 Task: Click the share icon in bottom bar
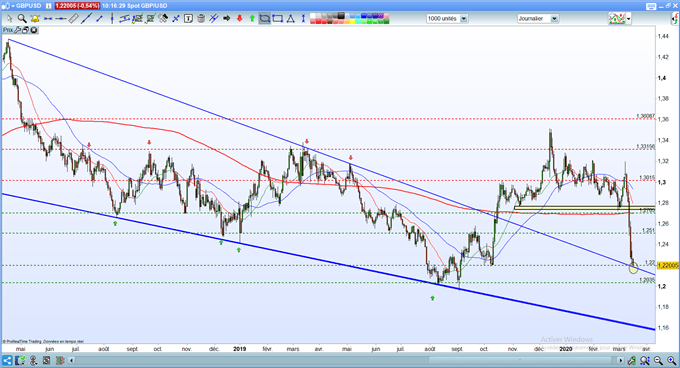point(7,360)
